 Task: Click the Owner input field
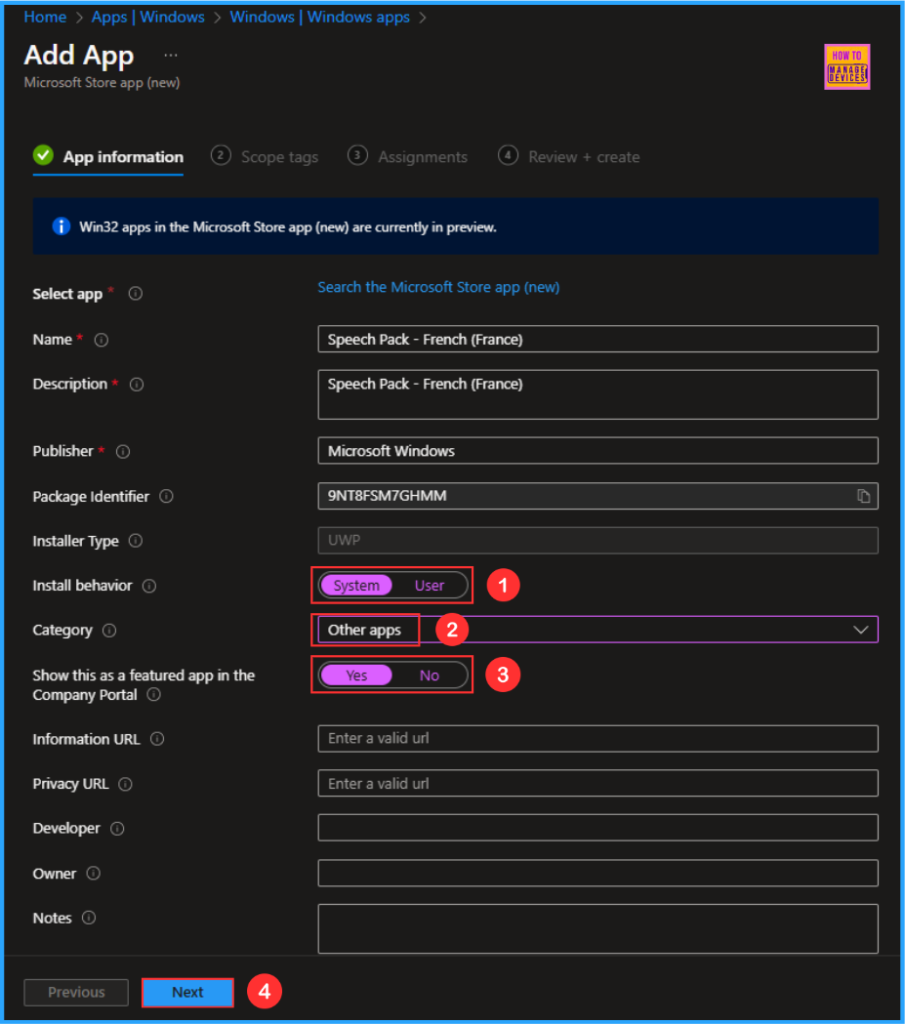pos(597,873)
